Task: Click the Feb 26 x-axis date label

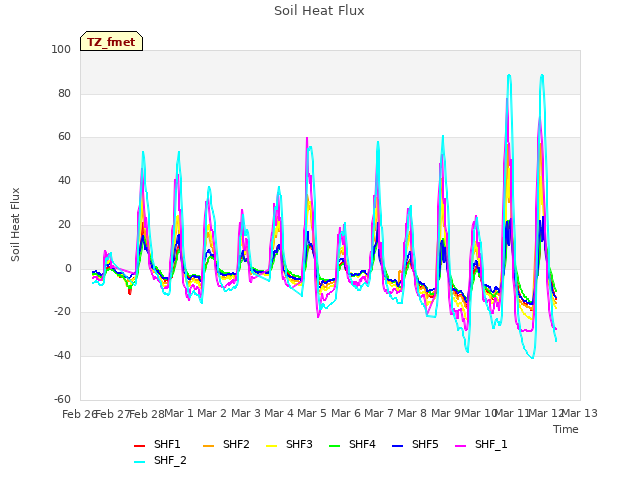Action: (79, 414)
